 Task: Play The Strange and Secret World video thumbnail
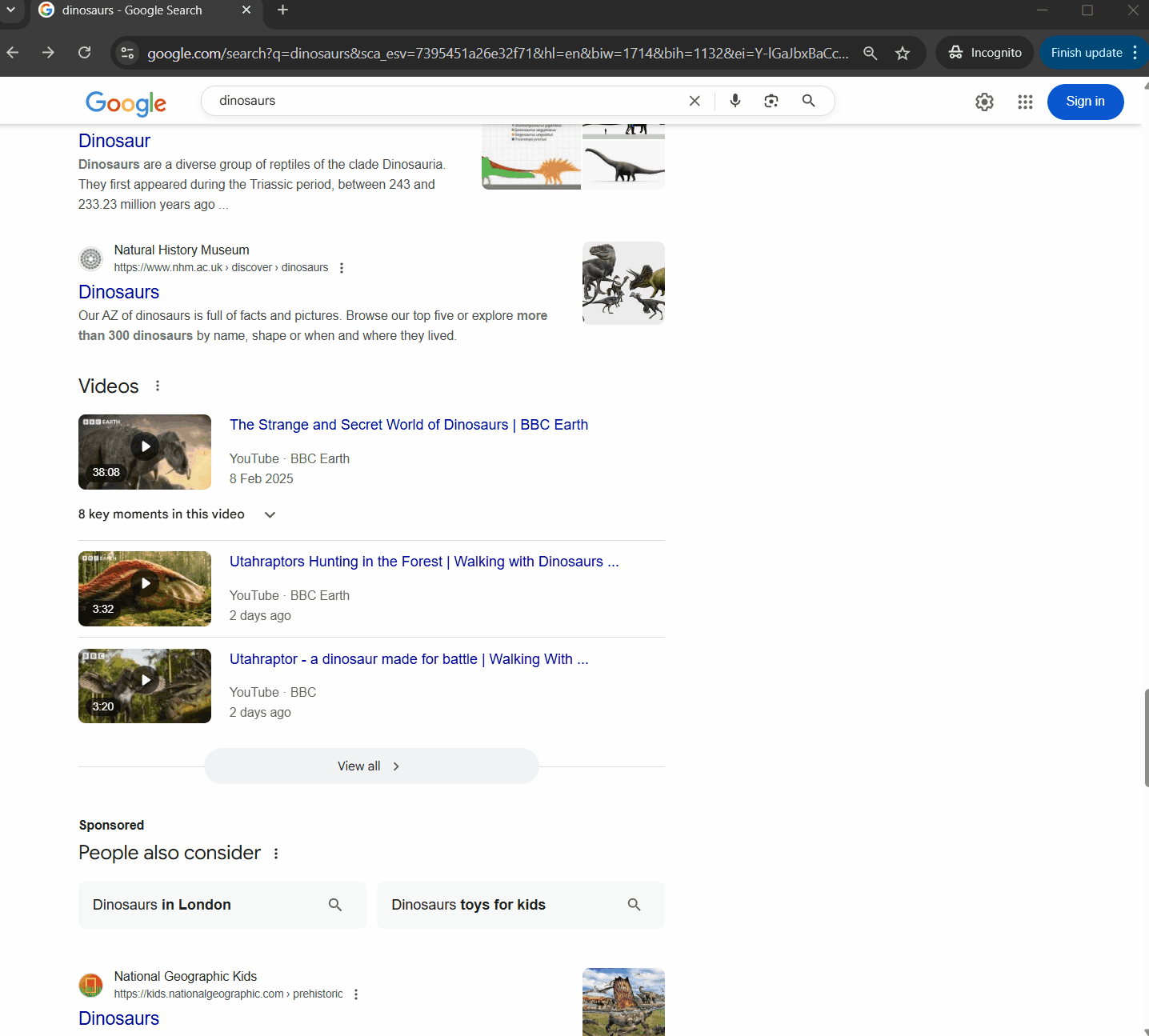145,447
